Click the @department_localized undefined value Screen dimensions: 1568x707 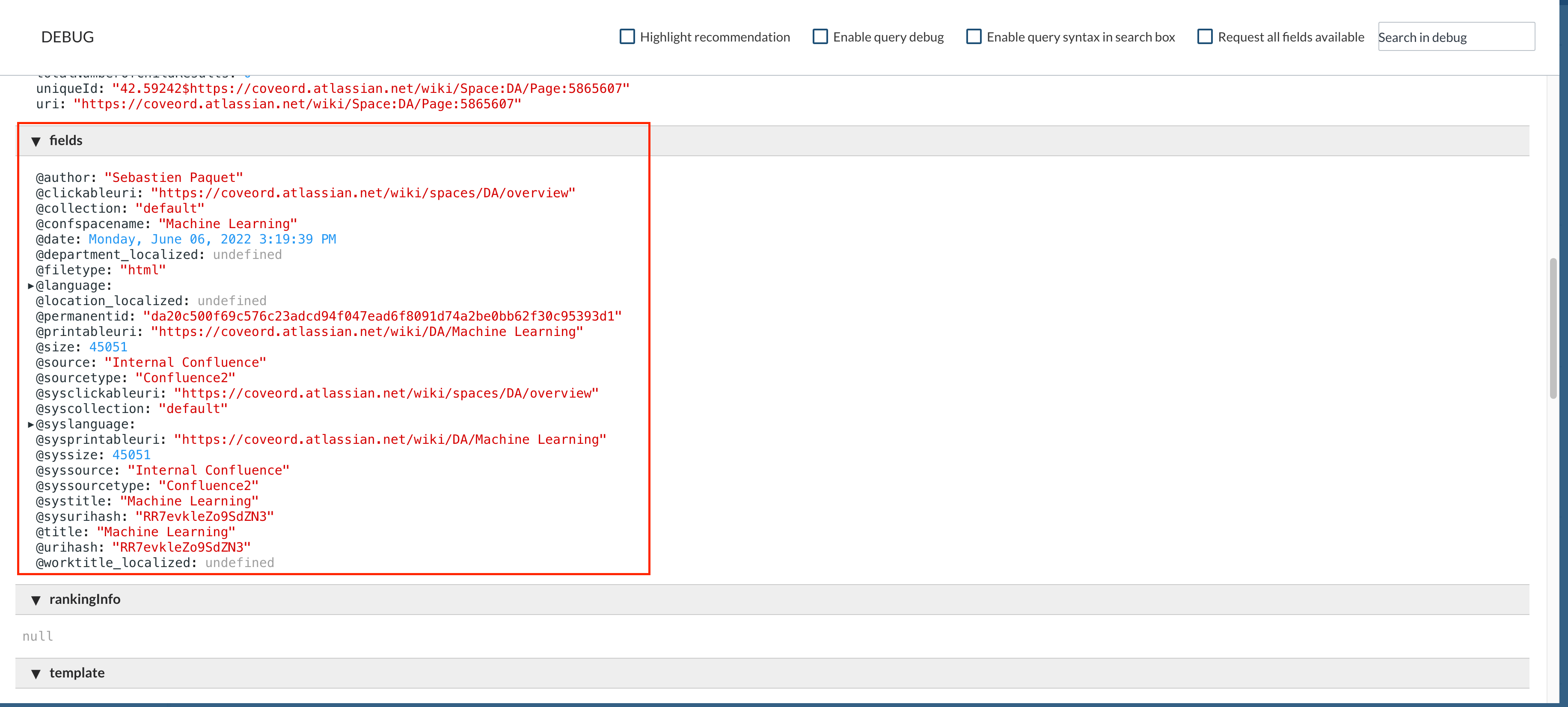(x=247, y=255)
